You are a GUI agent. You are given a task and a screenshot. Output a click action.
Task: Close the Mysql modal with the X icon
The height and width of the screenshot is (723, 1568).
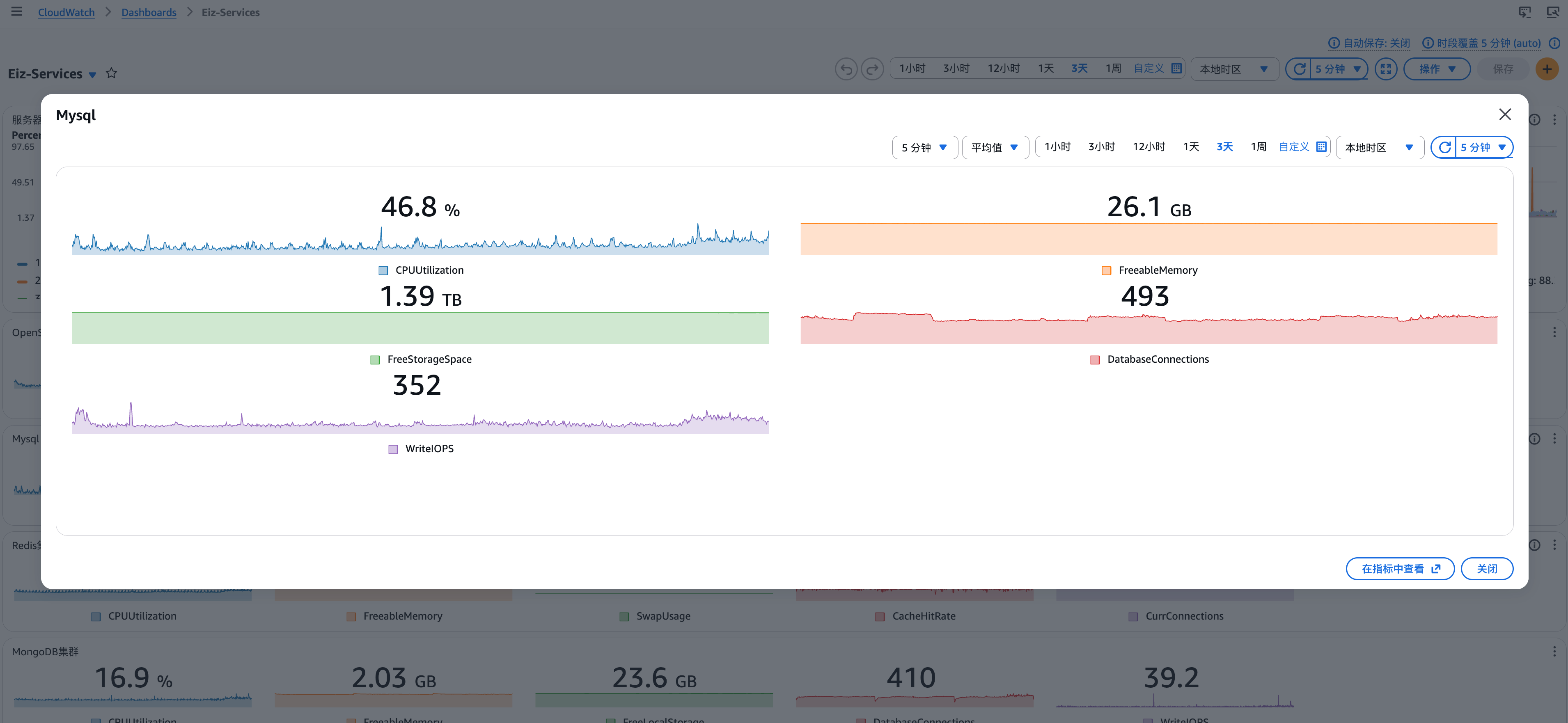click(1505, 114)
